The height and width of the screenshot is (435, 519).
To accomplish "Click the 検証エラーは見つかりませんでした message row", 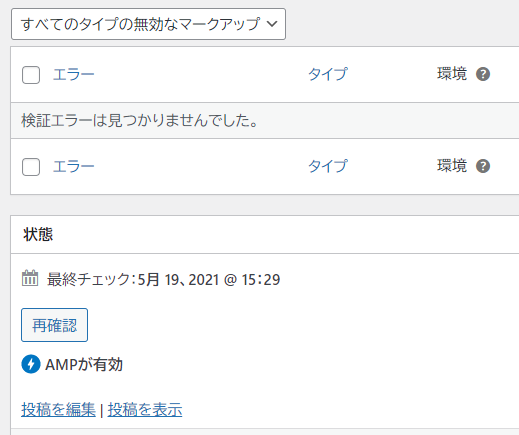I will point(265,120).
